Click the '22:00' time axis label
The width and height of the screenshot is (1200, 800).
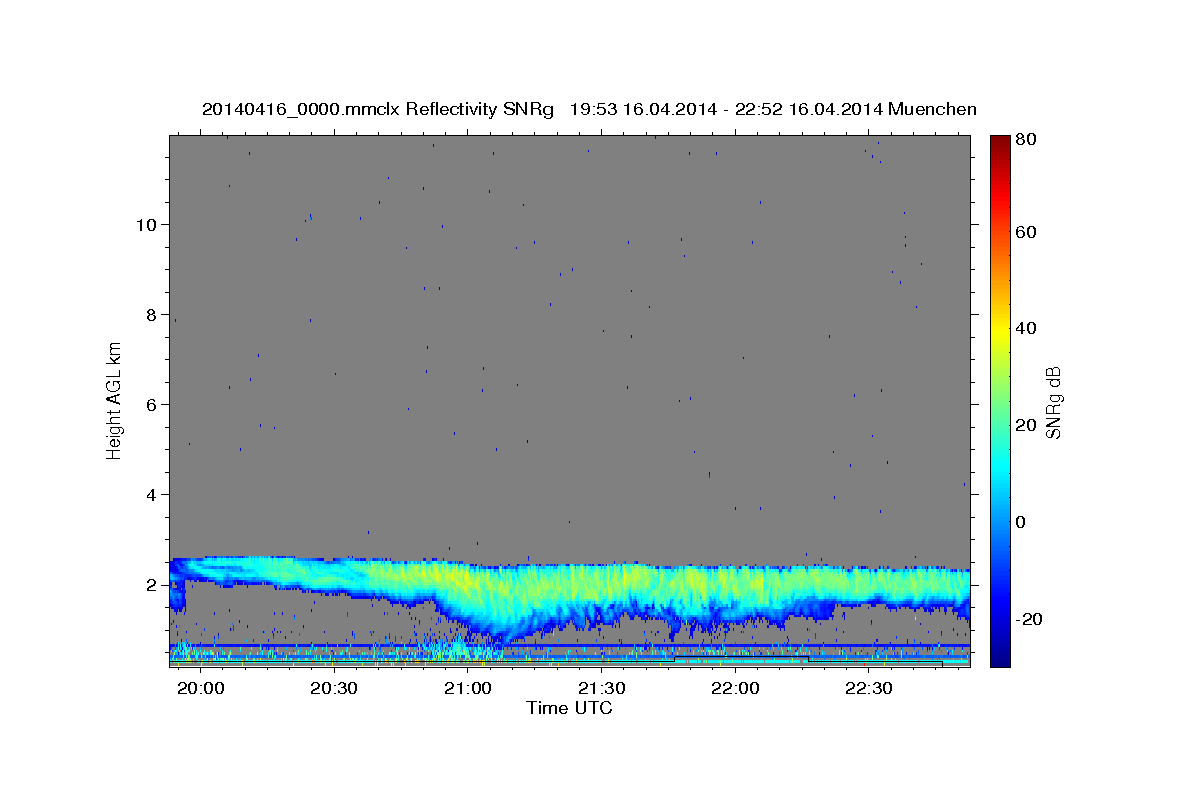coord(736,688)
